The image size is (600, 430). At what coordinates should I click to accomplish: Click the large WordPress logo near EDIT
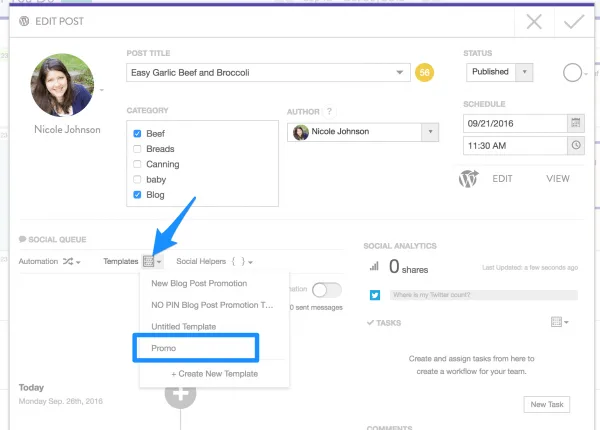pos(469,179)
